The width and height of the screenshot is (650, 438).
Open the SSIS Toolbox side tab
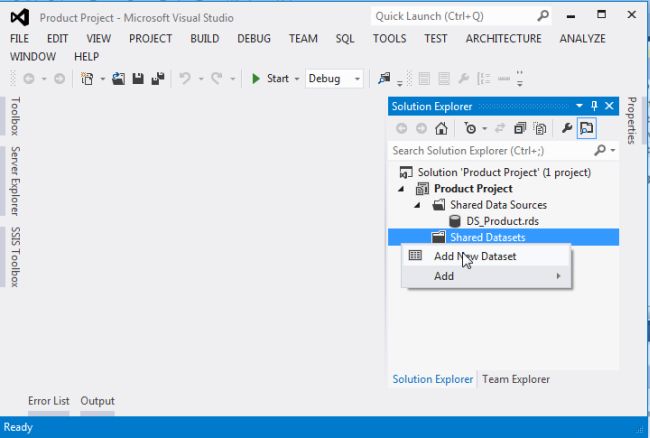click(x=15, y=257)
